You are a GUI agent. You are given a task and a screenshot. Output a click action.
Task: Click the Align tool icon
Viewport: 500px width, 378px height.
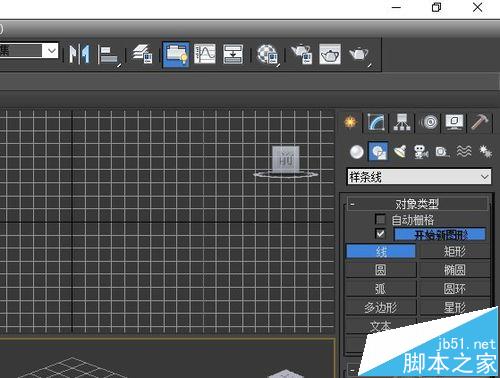[109, 55]
